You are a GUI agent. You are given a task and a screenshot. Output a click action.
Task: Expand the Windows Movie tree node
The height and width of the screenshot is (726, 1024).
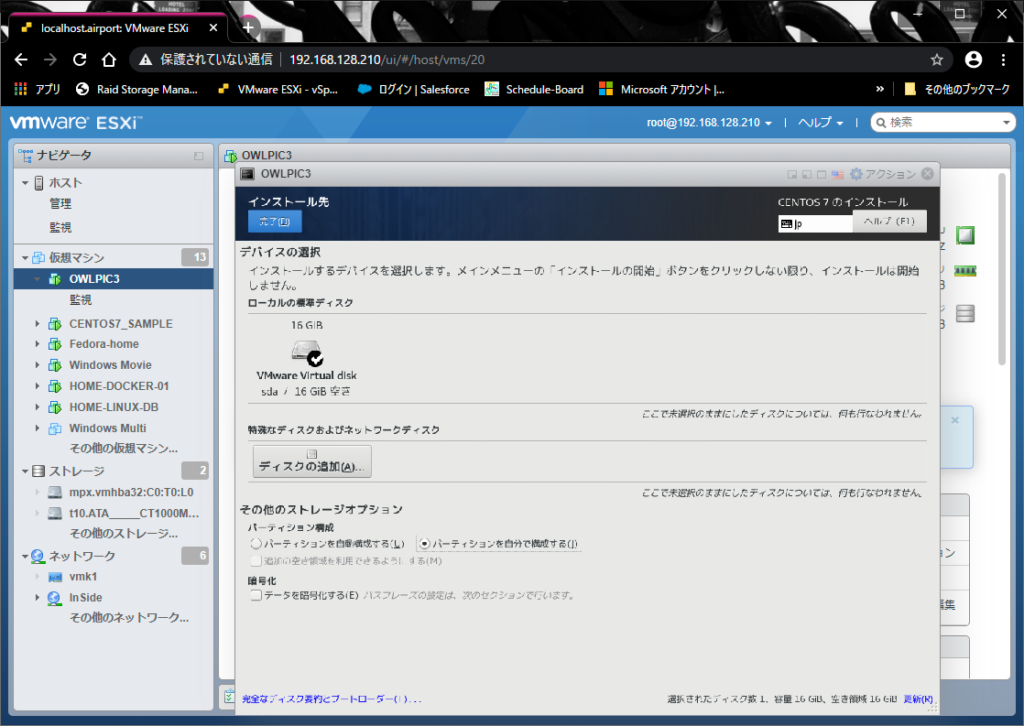pos(37,365)
